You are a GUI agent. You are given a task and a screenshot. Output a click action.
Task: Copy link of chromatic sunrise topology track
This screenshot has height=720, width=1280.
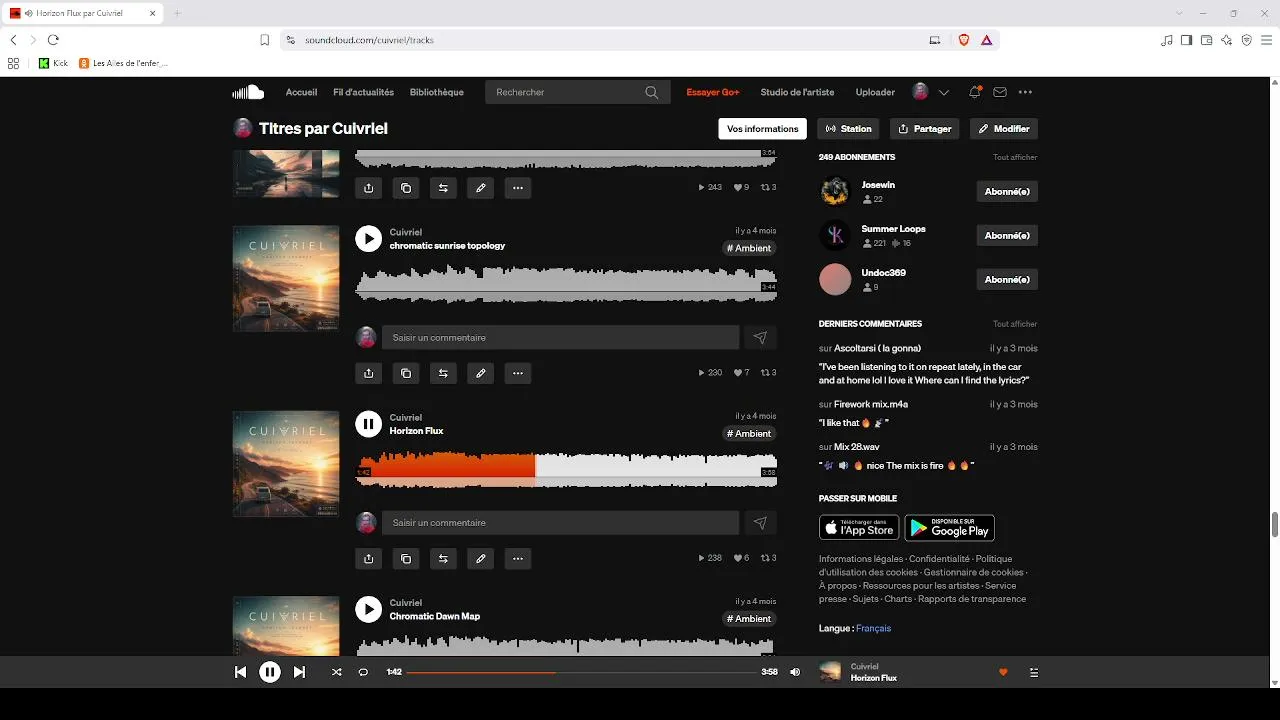(406, 373)
